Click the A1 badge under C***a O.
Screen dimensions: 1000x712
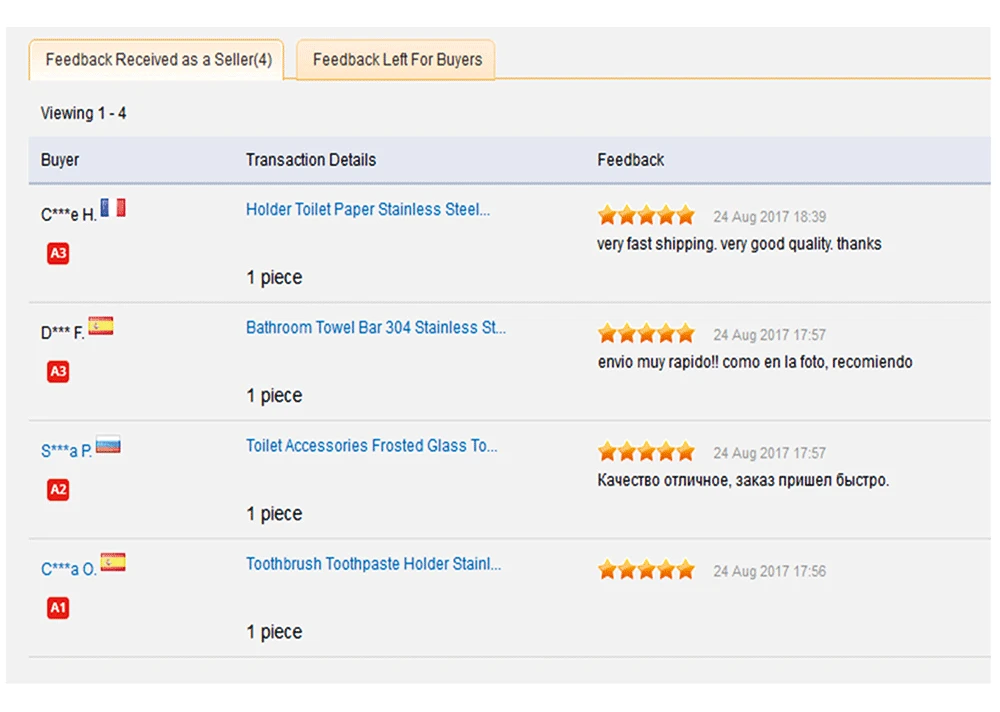[x=58, y=608]
